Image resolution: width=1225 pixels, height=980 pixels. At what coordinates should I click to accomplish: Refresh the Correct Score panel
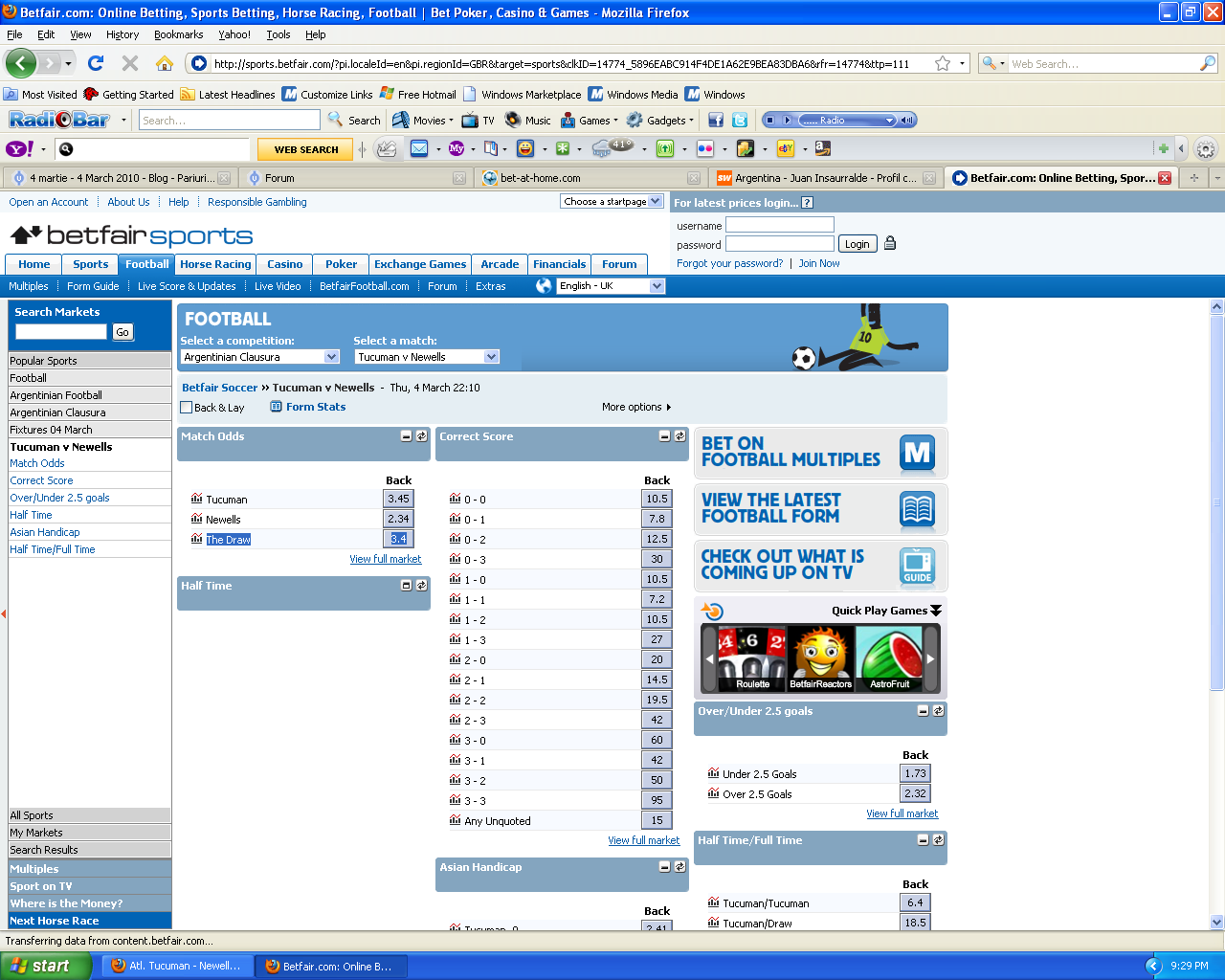679,436
